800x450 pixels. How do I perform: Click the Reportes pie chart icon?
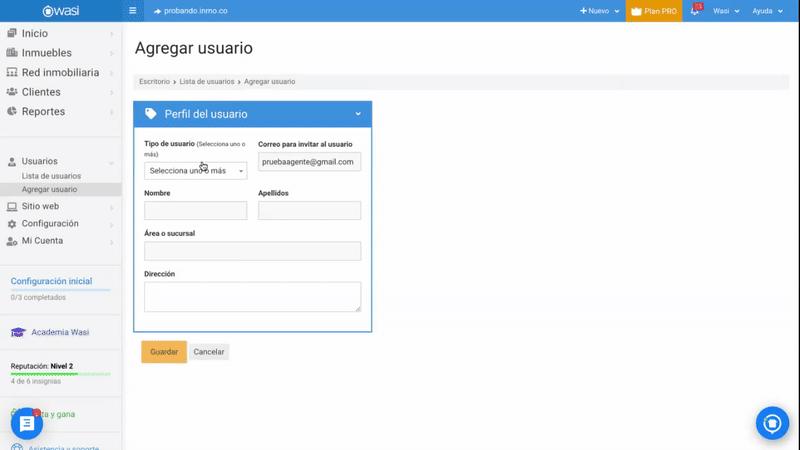click(11, 111)
